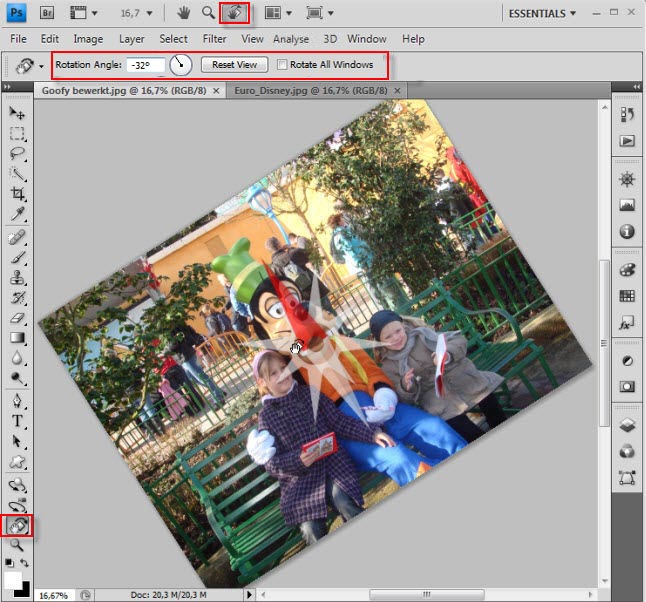This screenshot has width=646, height=602.
Task: Select the Clone Stamp tool
Action: click(x=17, y=278)
